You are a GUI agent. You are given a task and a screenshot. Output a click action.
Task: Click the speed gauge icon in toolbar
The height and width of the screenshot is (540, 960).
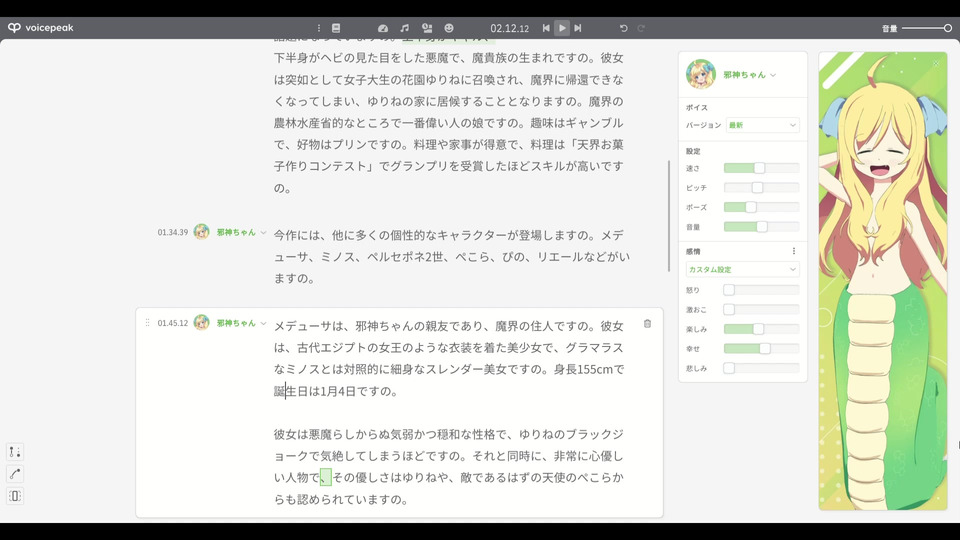click(383, 28)
